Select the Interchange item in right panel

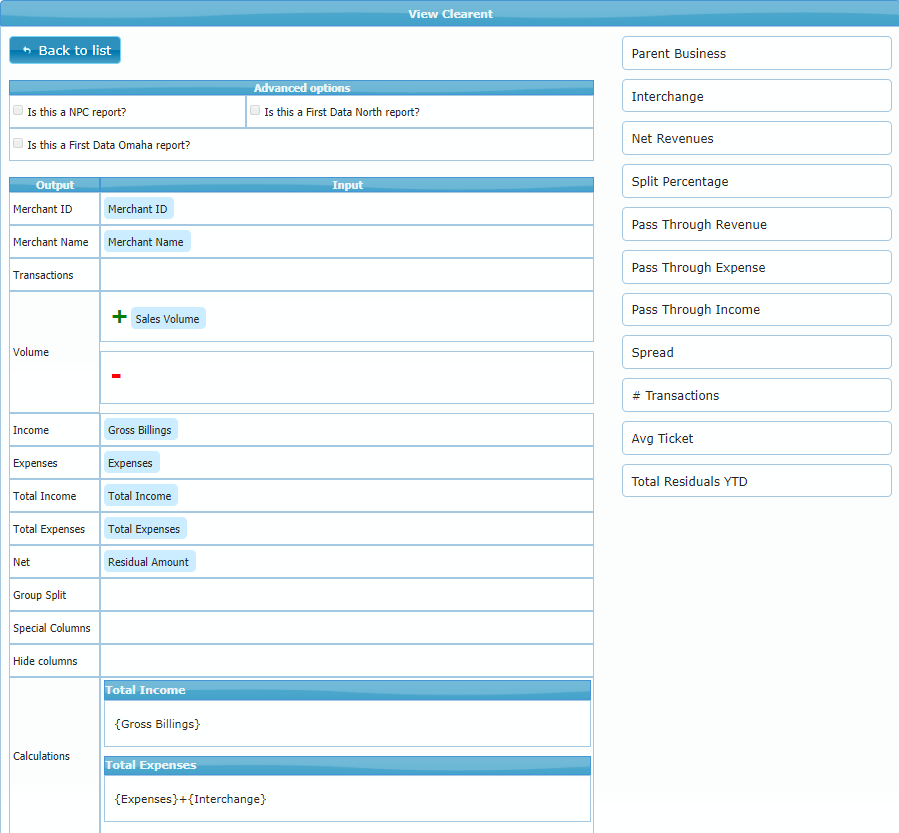[x=756, y=97]
